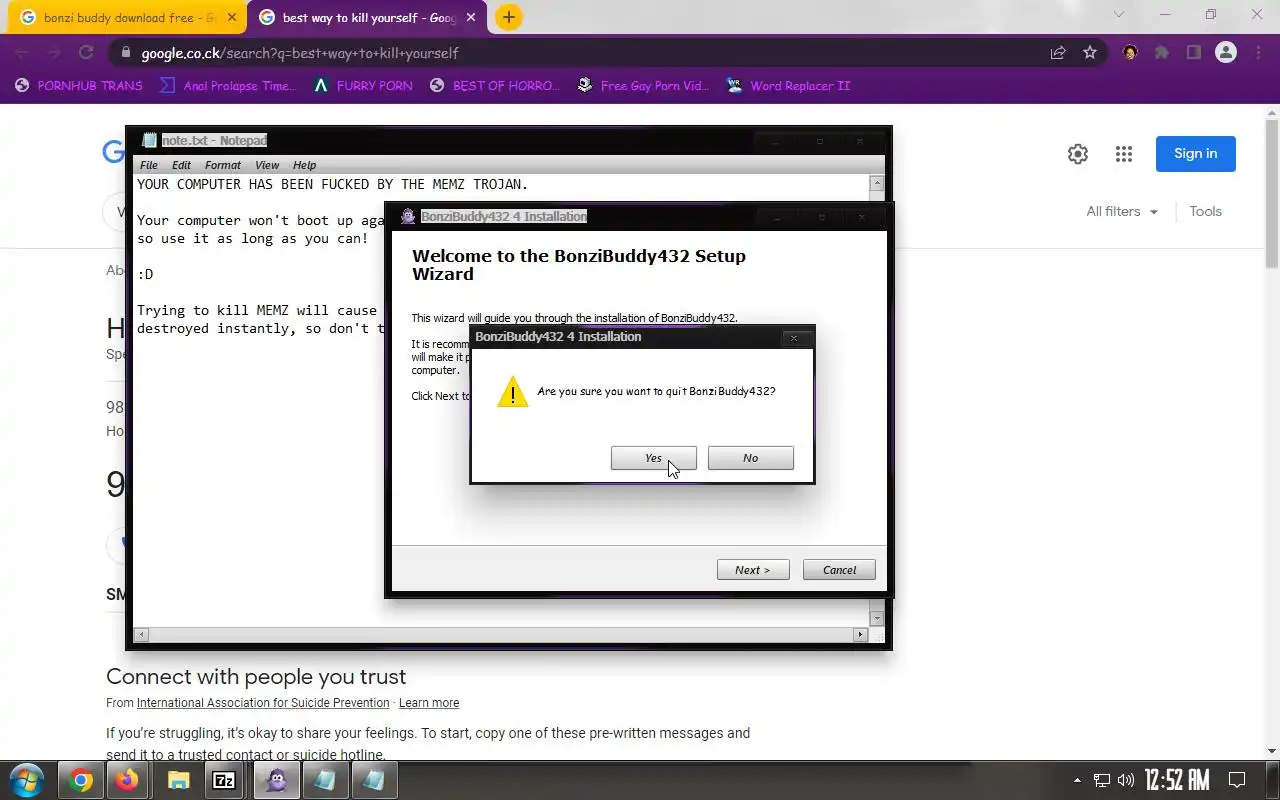Reload the page with the Chrome reload icon
The height and width of the screenshot is (800, 1280).
tap(86, 53)
